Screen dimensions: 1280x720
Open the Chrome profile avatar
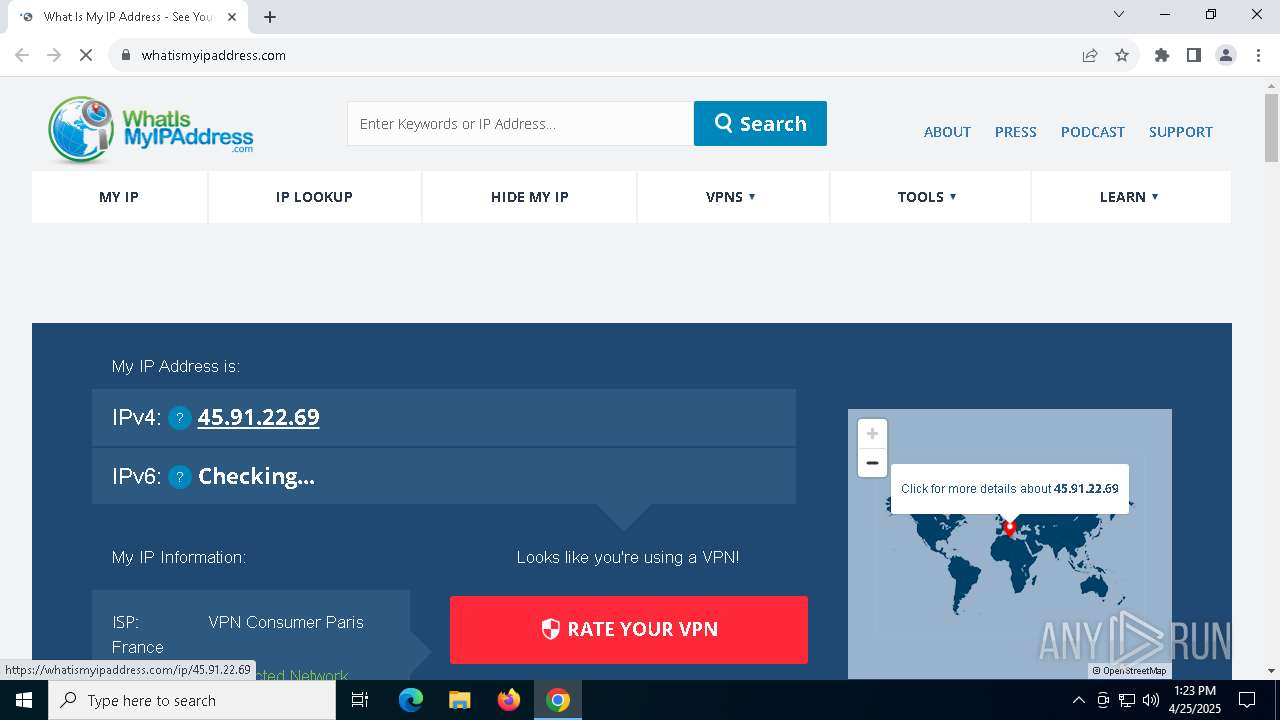coord(1226,55)
